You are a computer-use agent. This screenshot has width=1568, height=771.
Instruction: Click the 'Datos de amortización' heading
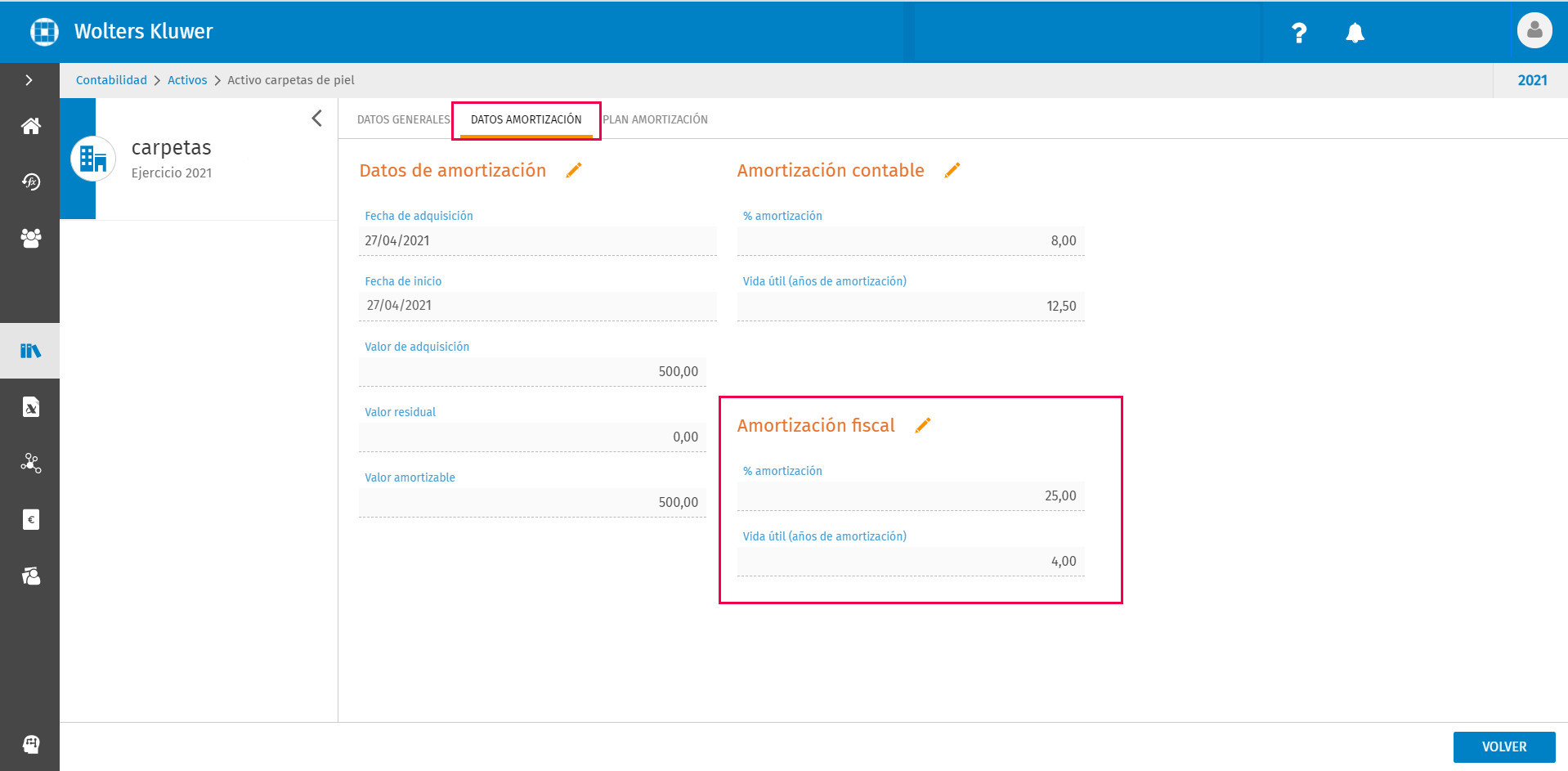point(453,170)
